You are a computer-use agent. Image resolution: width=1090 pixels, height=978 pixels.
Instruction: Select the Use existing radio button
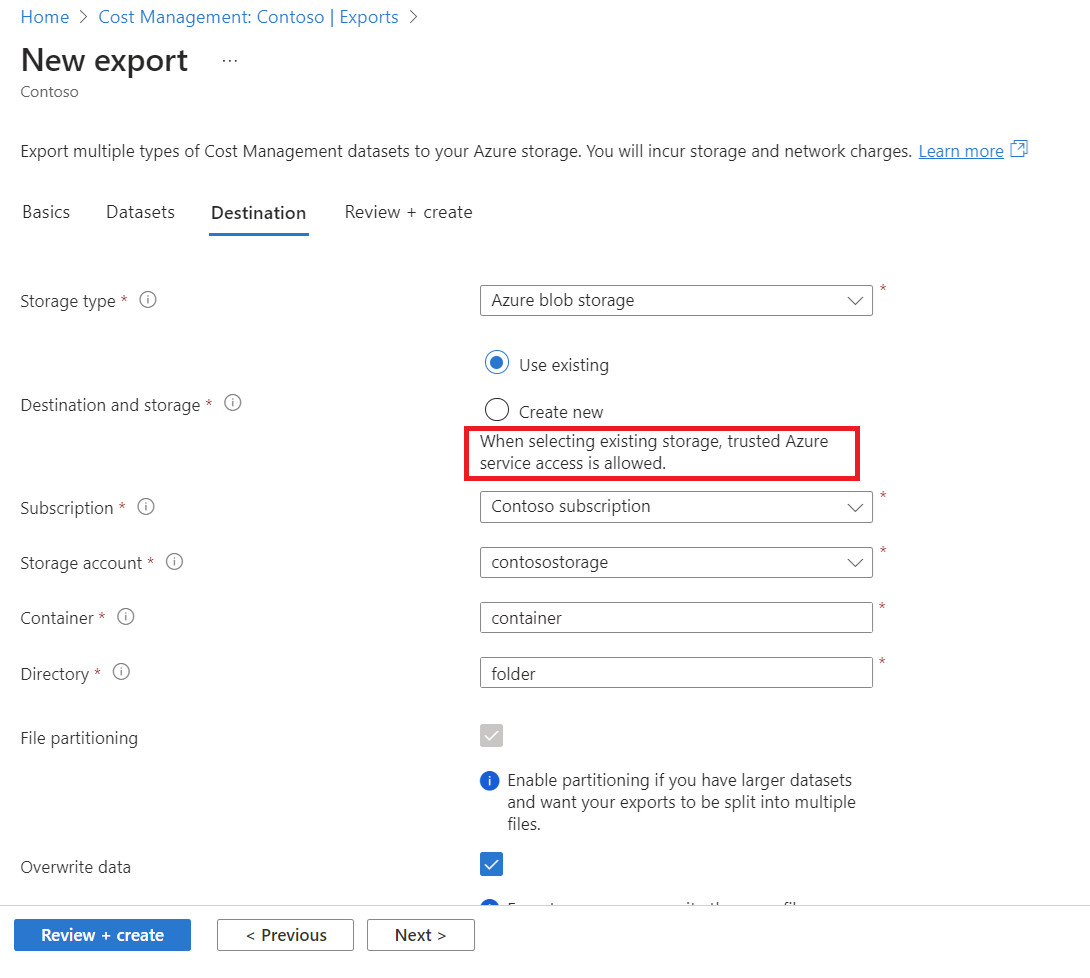(x=497, y=363)
